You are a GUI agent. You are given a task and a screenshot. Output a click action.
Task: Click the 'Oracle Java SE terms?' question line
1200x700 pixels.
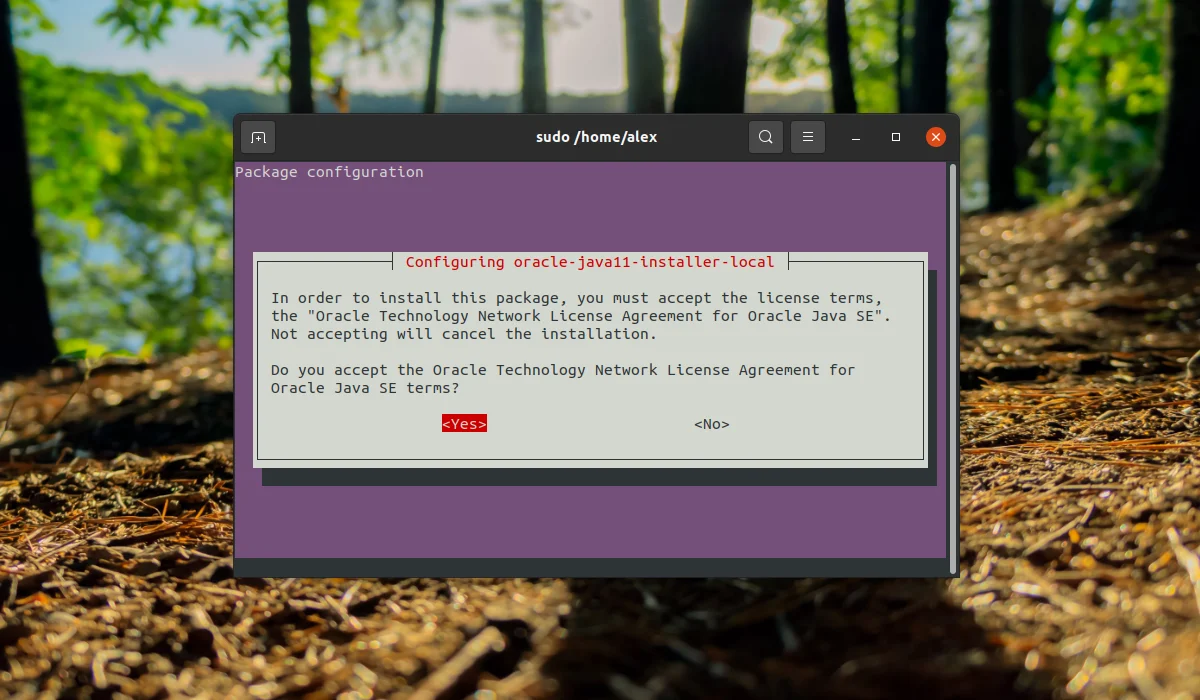click(x=365, y=388)
